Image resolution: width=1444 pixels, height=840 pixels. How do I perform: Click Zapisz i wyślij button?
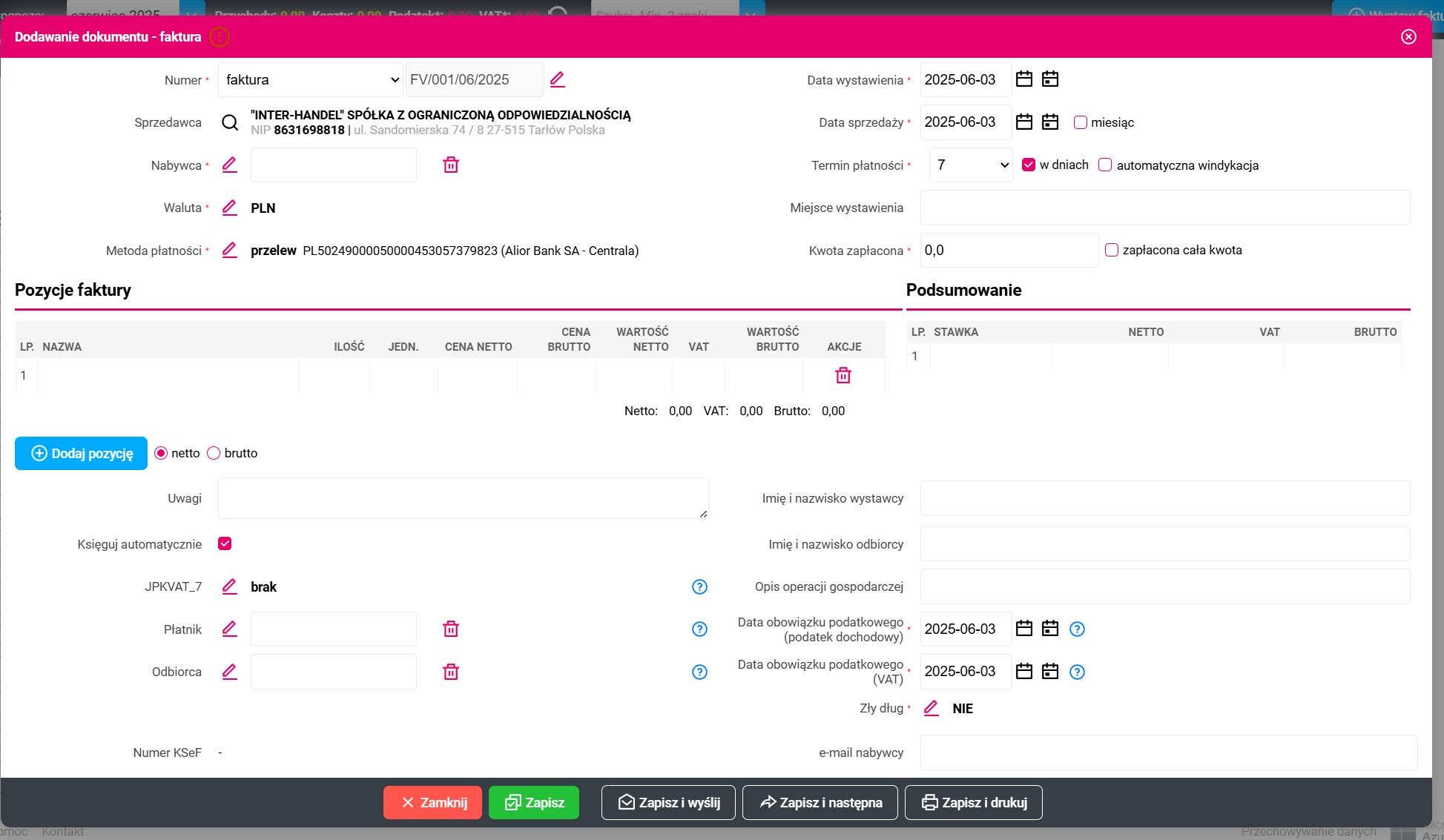(668, 802)
